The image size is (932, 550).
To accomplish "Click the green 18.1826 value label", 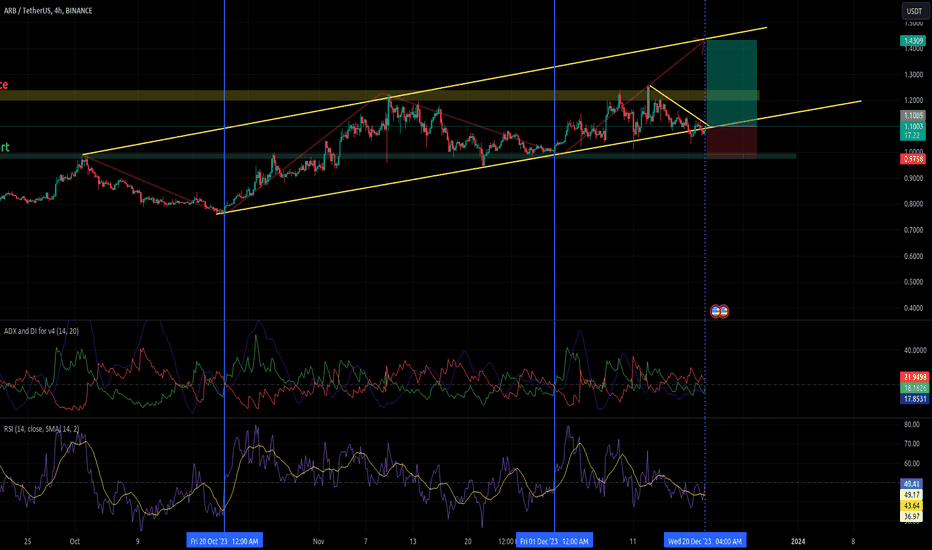I will point(915,388).
